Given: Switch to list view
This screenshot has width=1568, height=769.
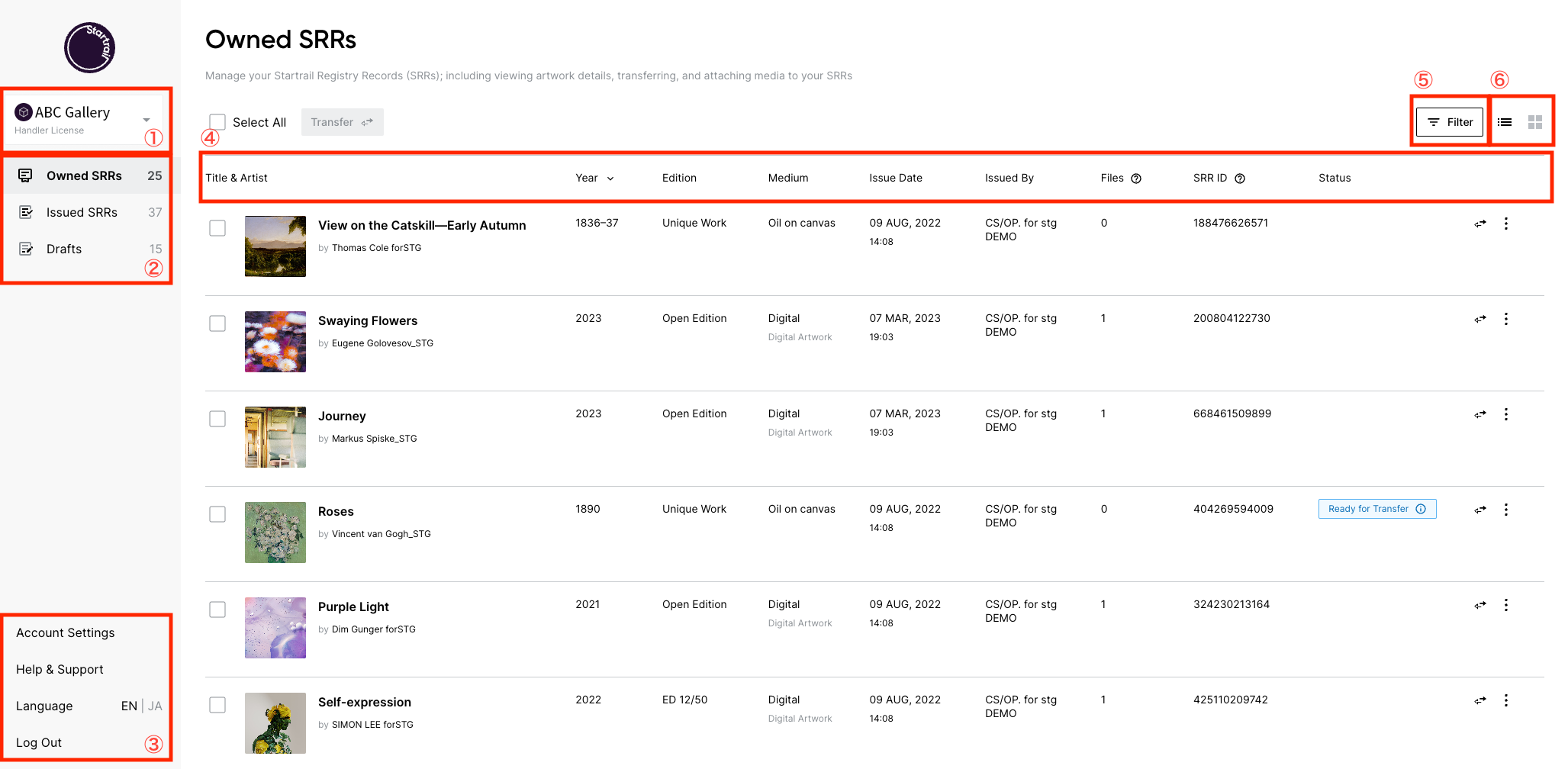Looking at the screenshot, I should (1505, 122).
